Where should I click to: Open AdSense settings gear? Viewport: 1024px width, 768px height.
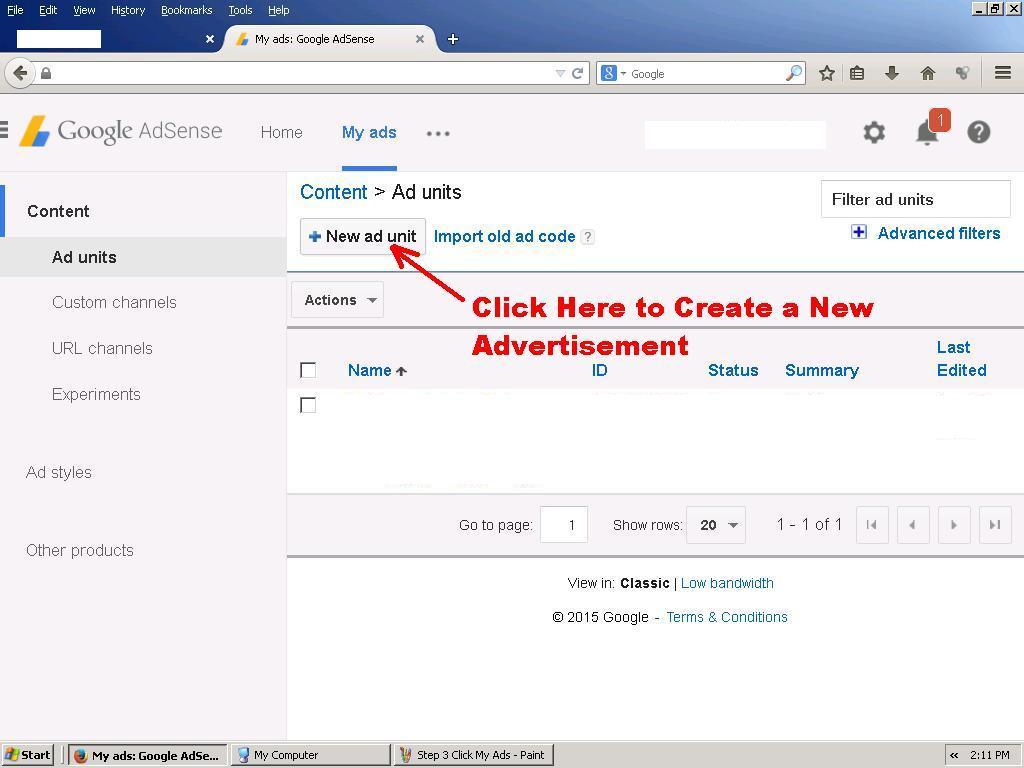point(874,133)
